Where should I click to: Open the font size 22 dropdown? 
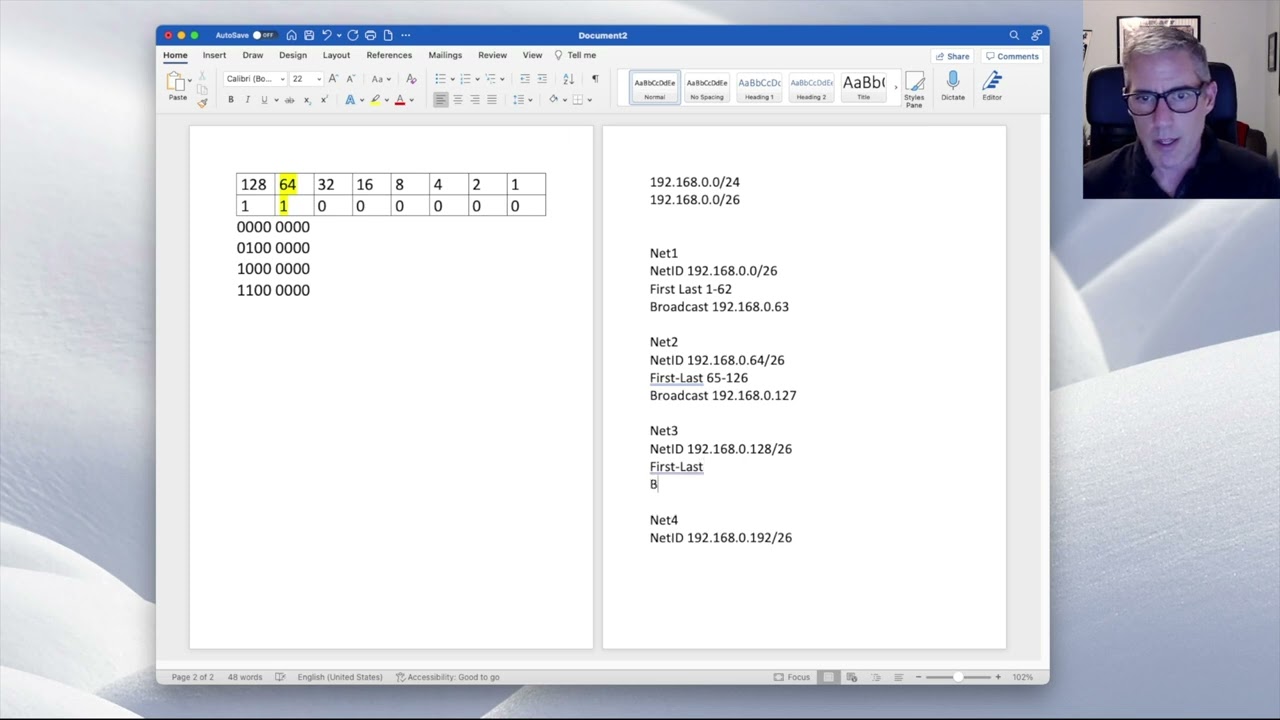click(318, 79)
